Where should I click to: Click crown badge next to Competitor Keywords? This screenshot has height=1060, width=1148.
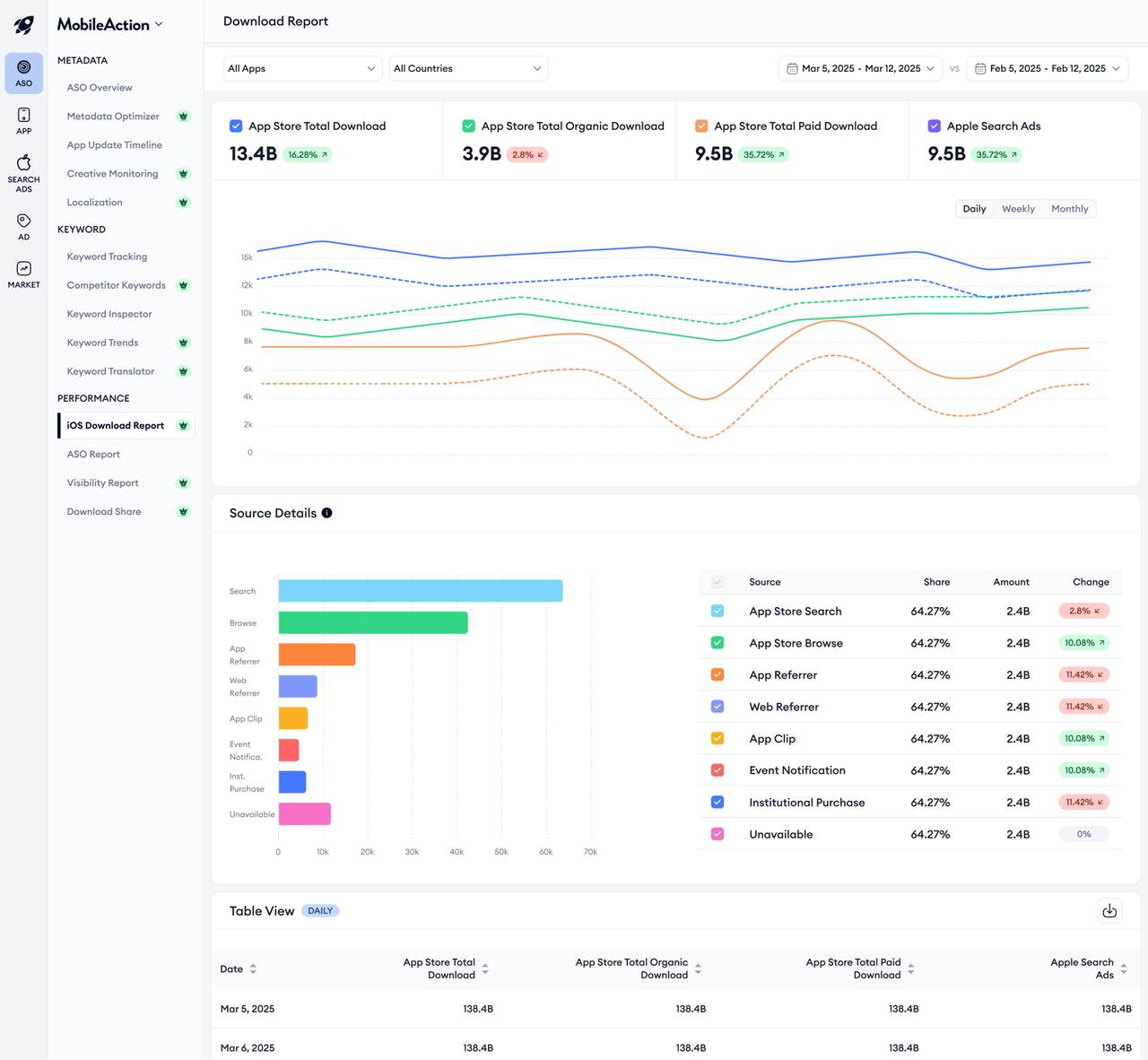tap(183, 285)
